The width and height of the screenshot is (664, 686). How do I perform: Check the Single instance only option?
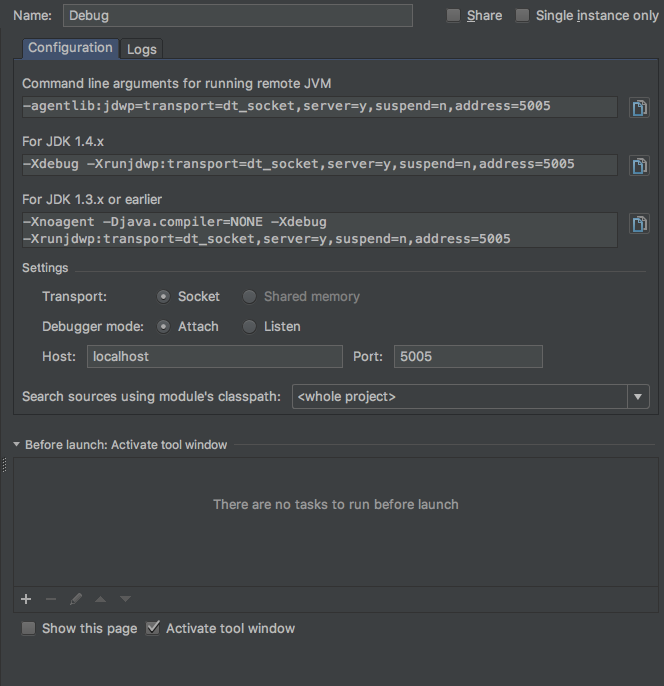(x=523, y=16)
